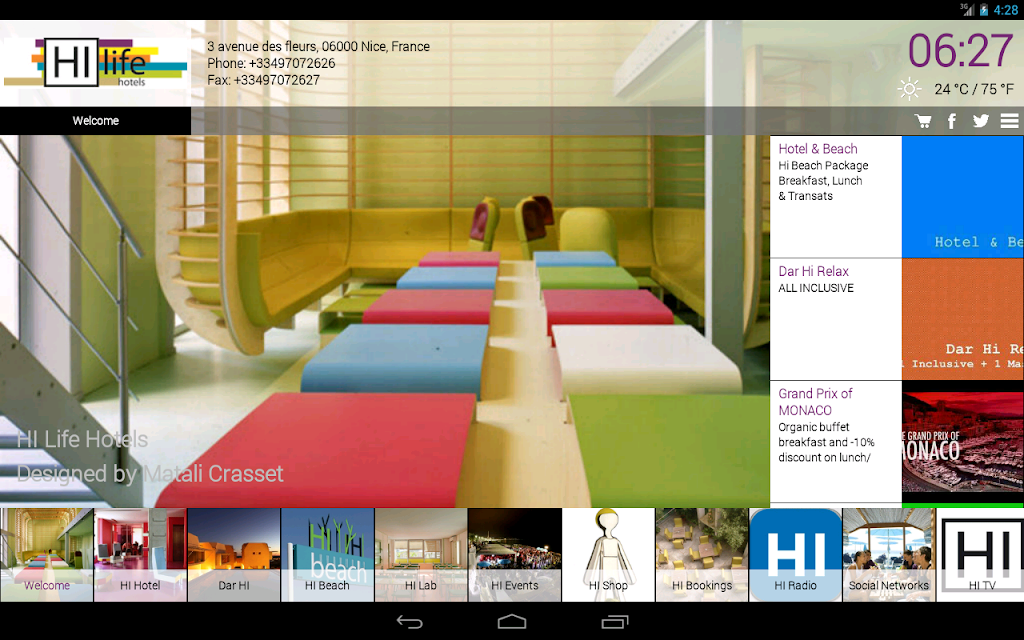This screenshot has width=1024, height=640.
Task: Open the hamburger menu icon
Action: click(1010, 121)
